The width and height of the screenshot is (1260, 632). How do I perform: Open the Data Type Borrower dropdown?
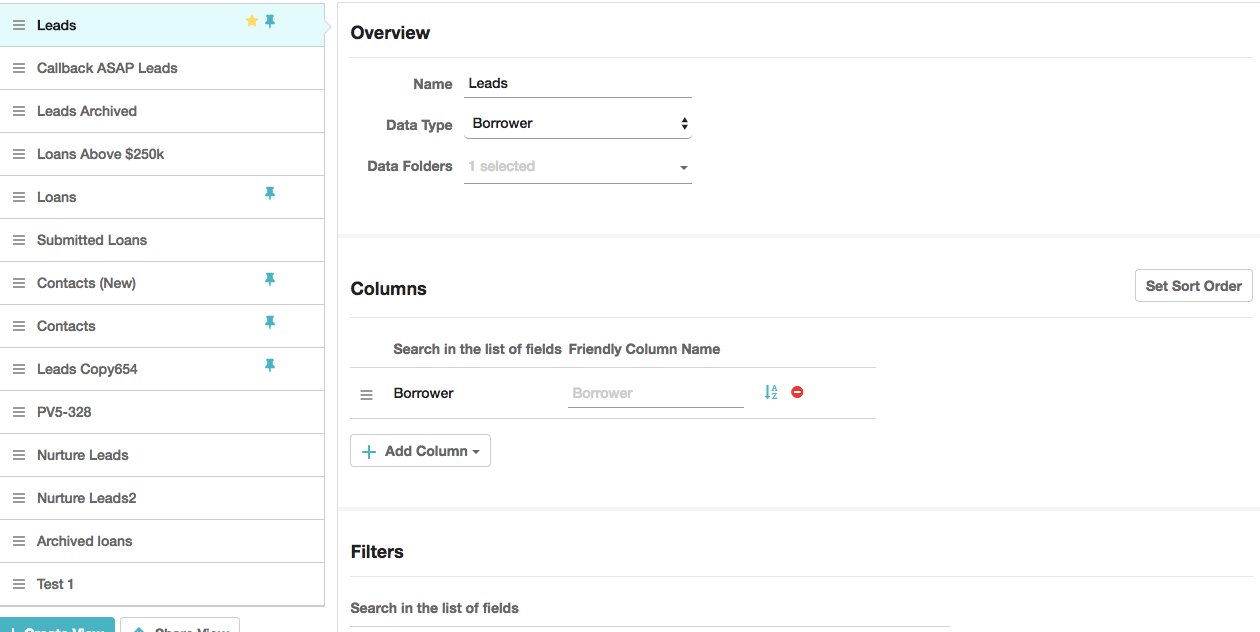[578, 124]
